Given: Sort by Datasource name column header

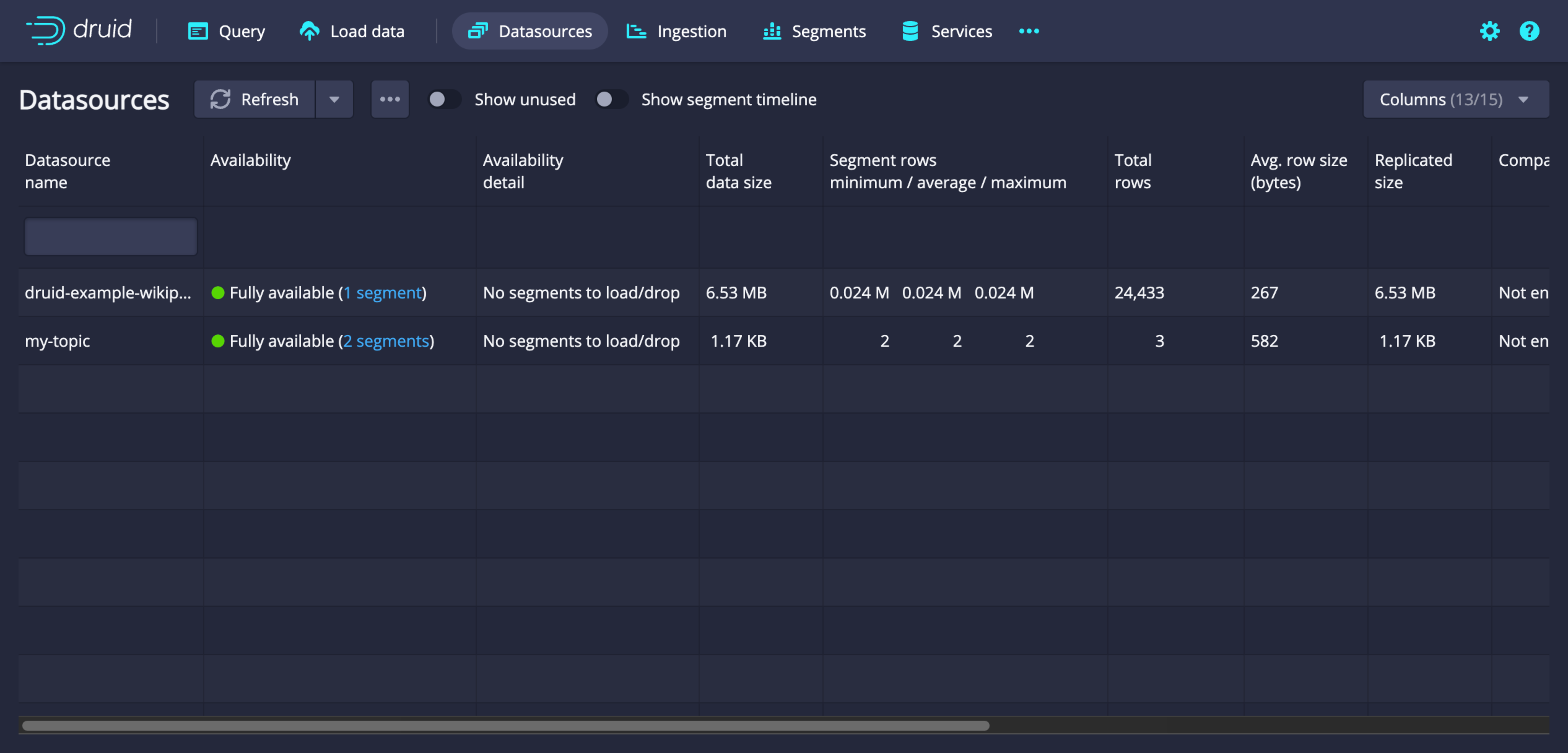Looking at the screenshot, I should [x=111, y=171].
